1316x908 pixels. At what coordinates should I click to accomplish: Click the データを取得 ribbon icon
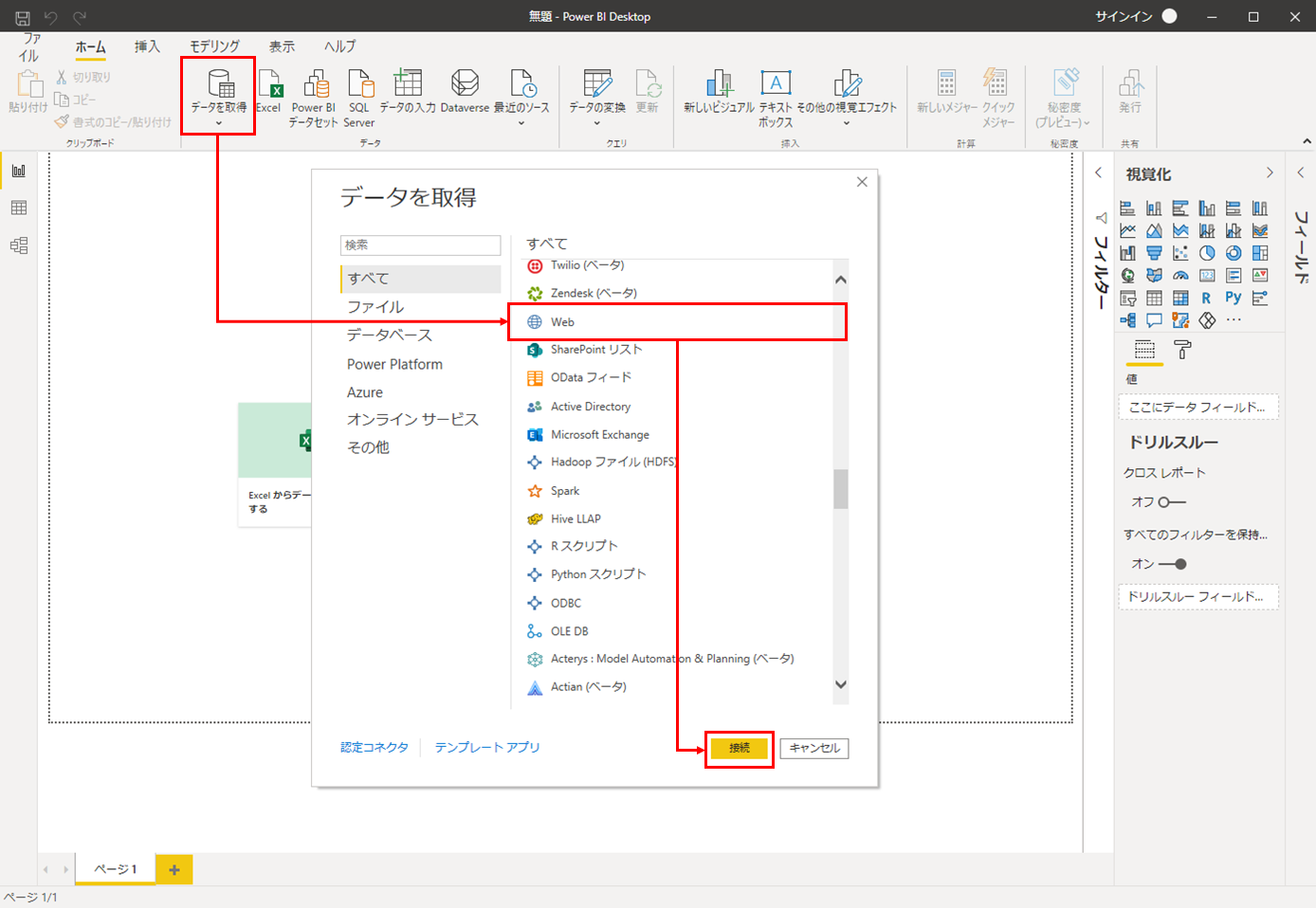pos(219,86)
